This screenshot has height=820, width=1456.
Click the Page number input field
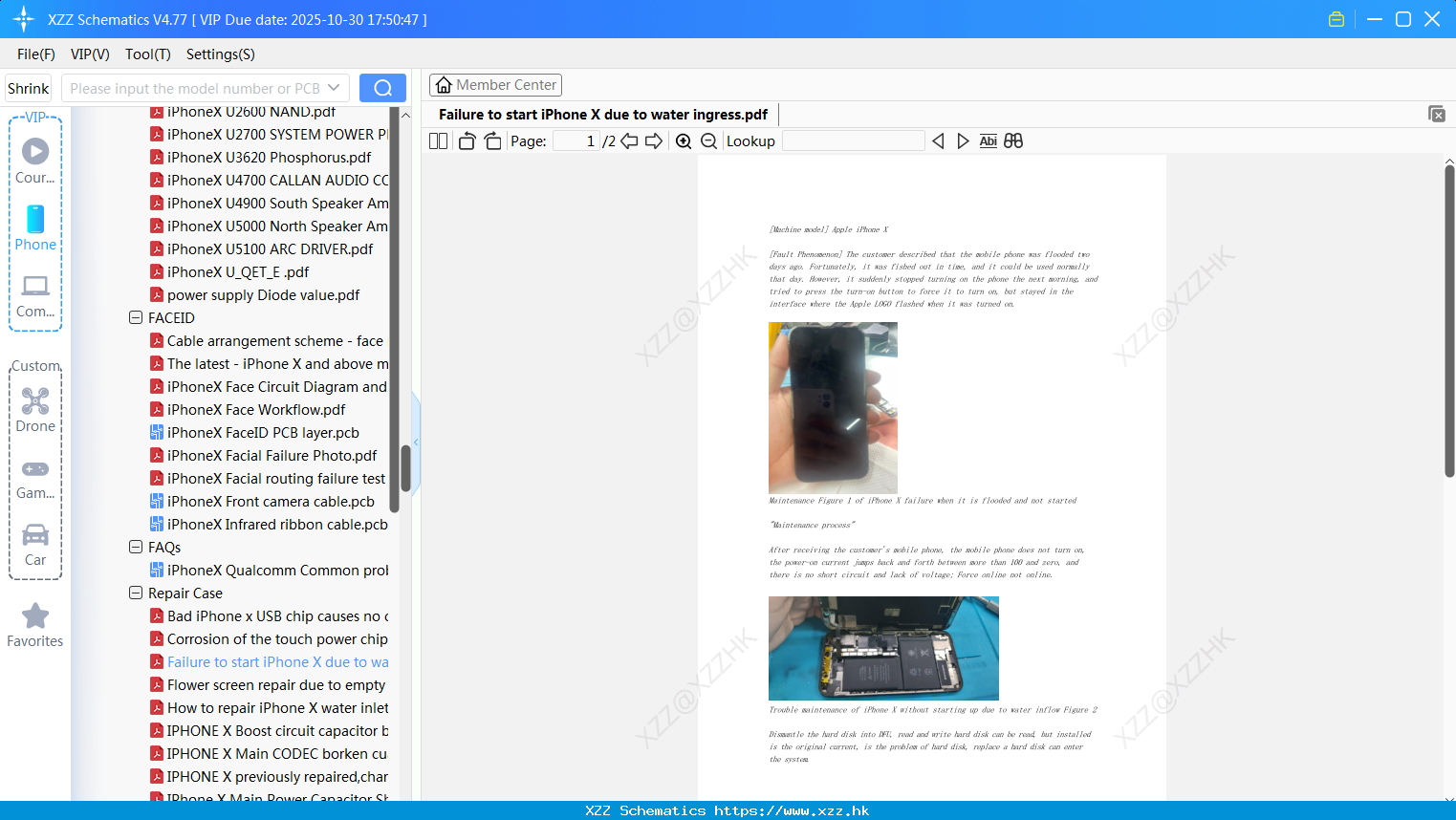click(x=576, y=141)
